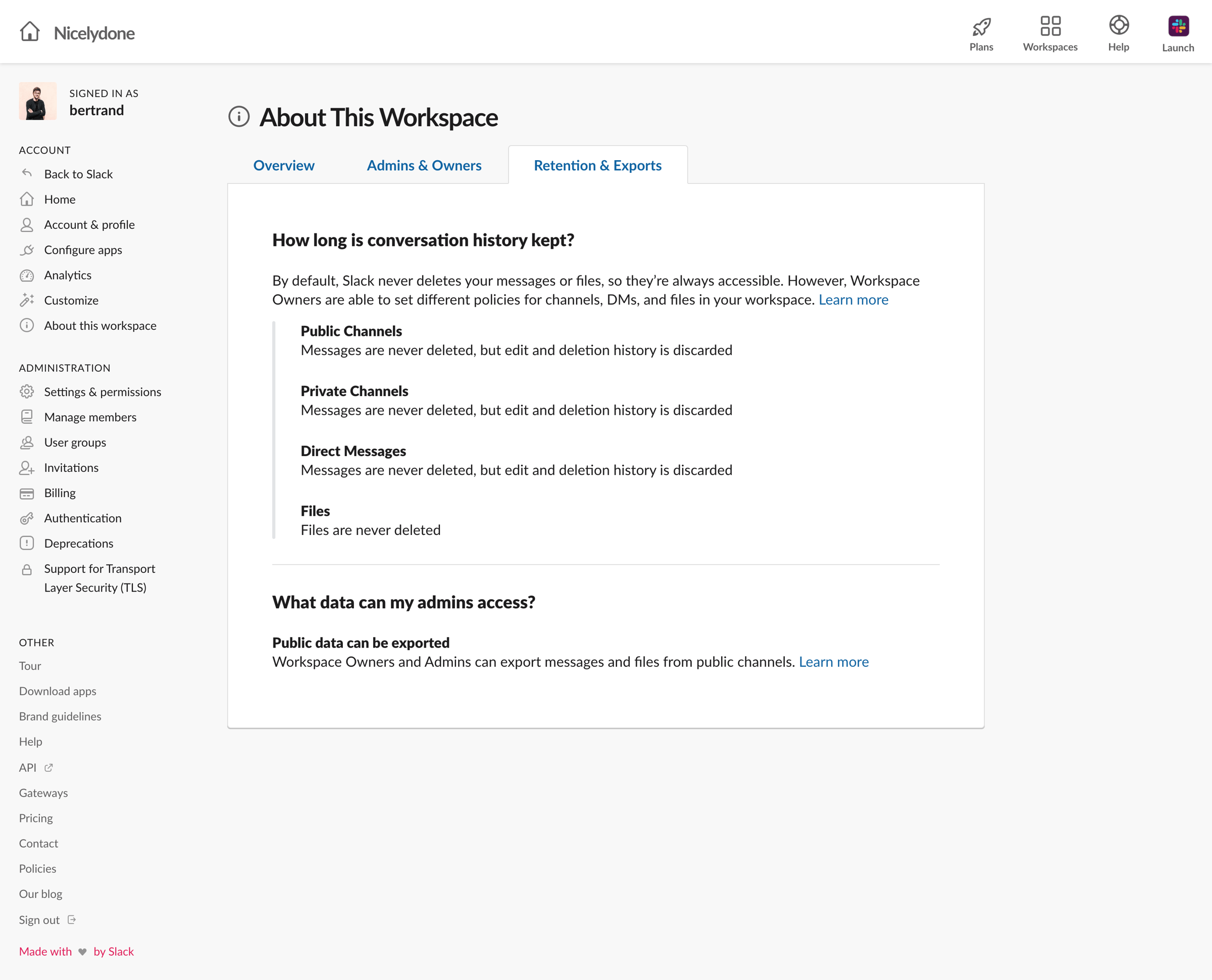The height and width of the screenshot is (980, 1212).
Task: Open the Customize page
Action: click(x=71, y=301)
